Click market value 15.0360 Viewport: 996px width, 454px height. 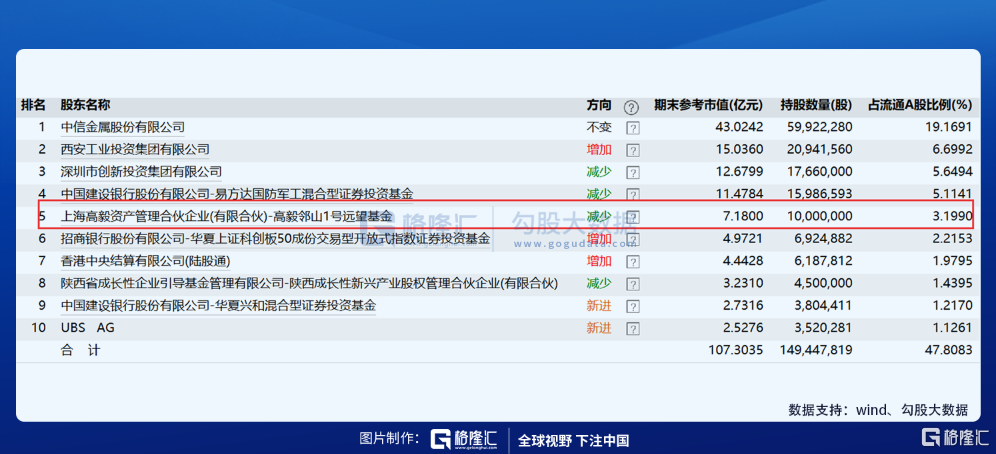[x=740, y=149]
